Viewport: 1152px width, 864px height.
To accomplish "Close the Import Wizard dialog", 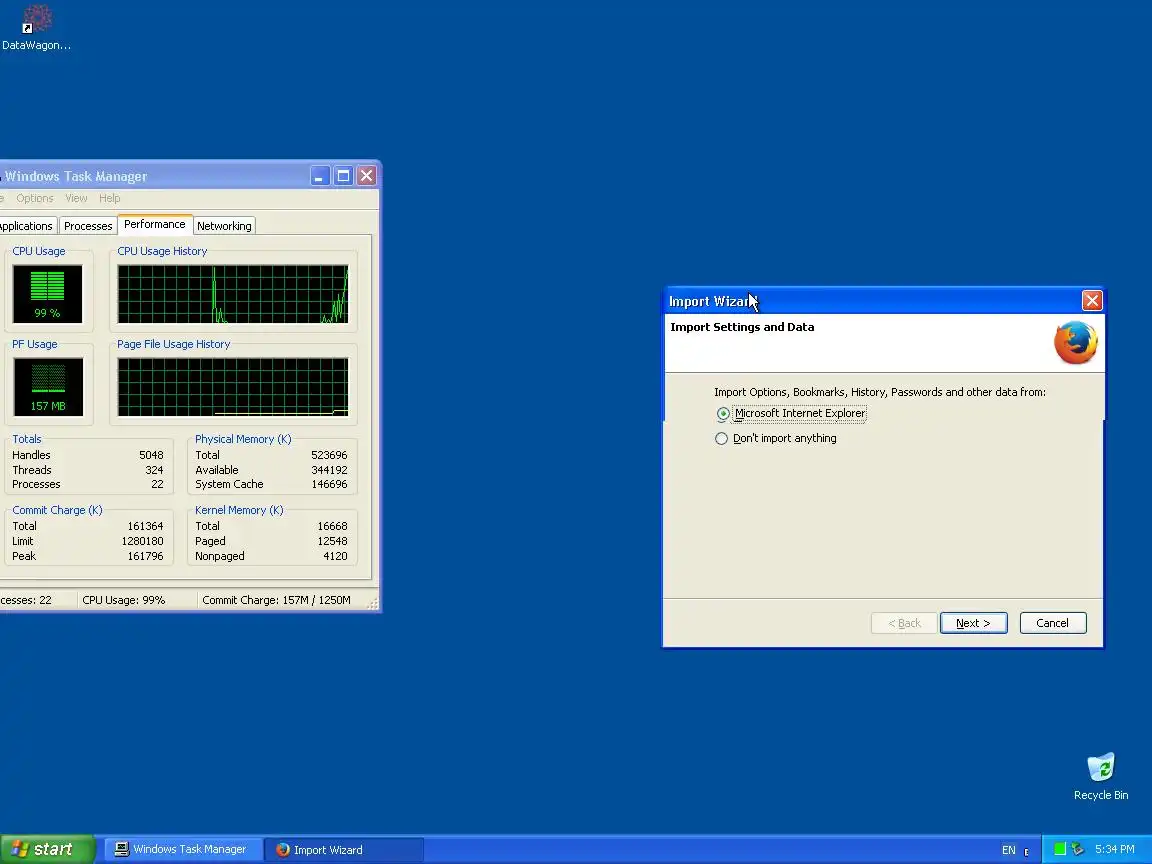I will [x=1092, y=300].
